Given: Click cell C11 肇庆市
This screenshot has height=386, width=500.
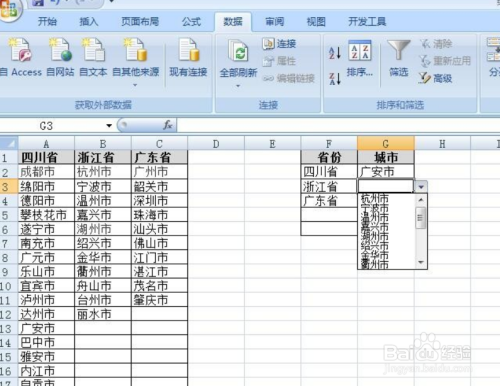Looking at the screenshot, I should pos(159,300).
